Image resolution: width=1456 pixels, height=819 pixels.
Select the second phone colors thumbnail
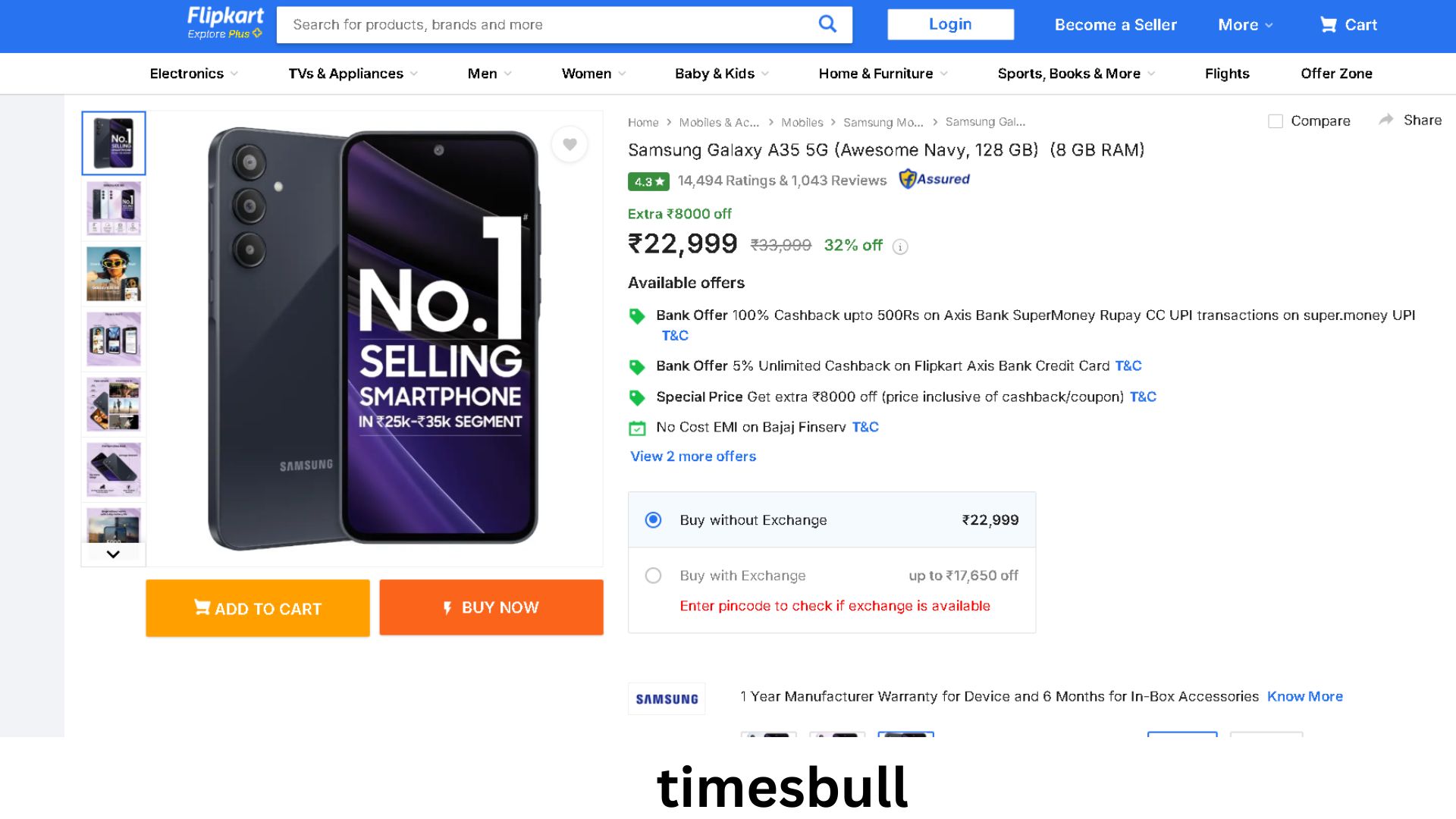coord(114,208)
